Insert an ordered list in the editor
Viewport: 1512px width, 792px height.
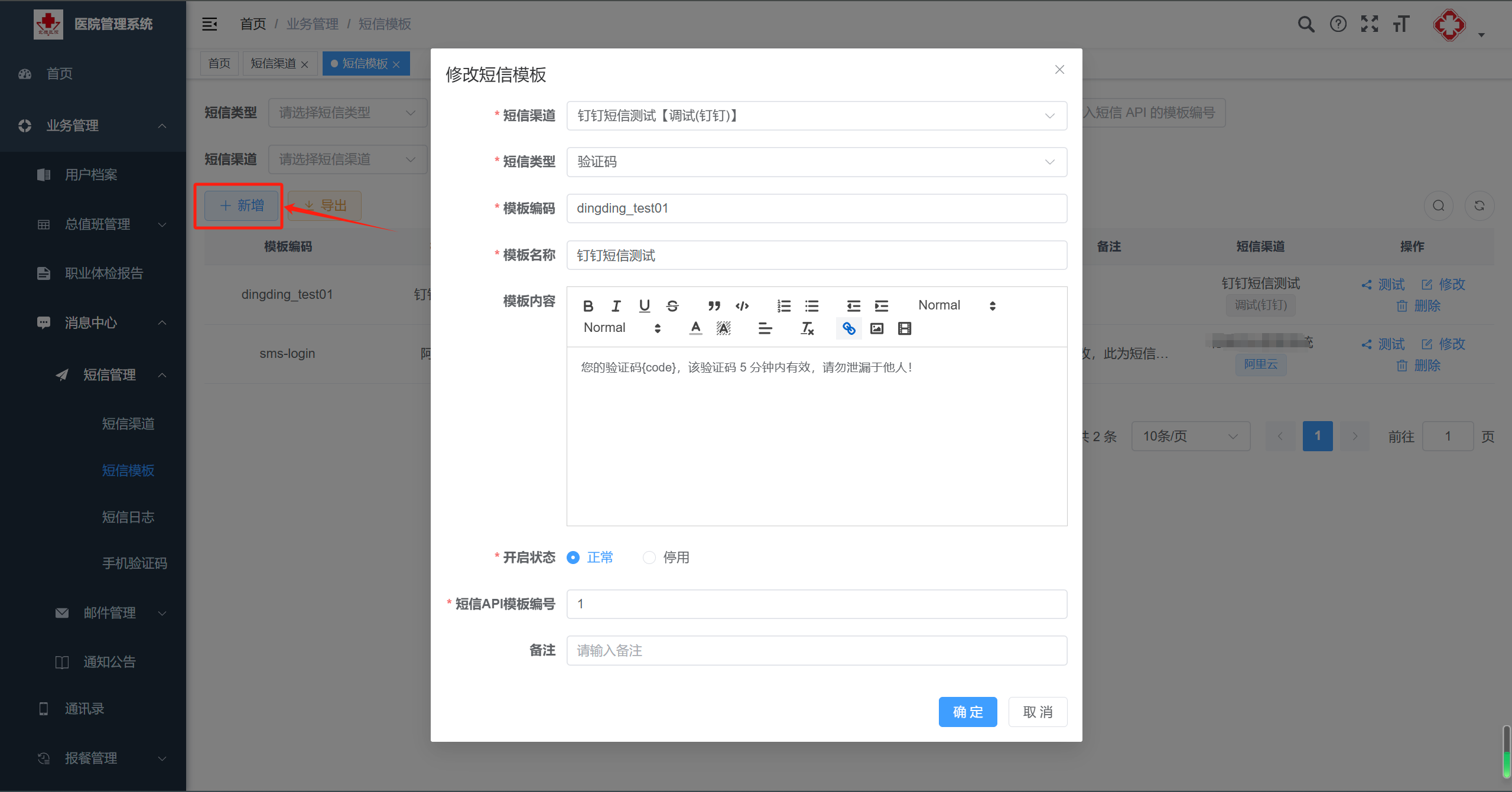[x=783, y=306]
